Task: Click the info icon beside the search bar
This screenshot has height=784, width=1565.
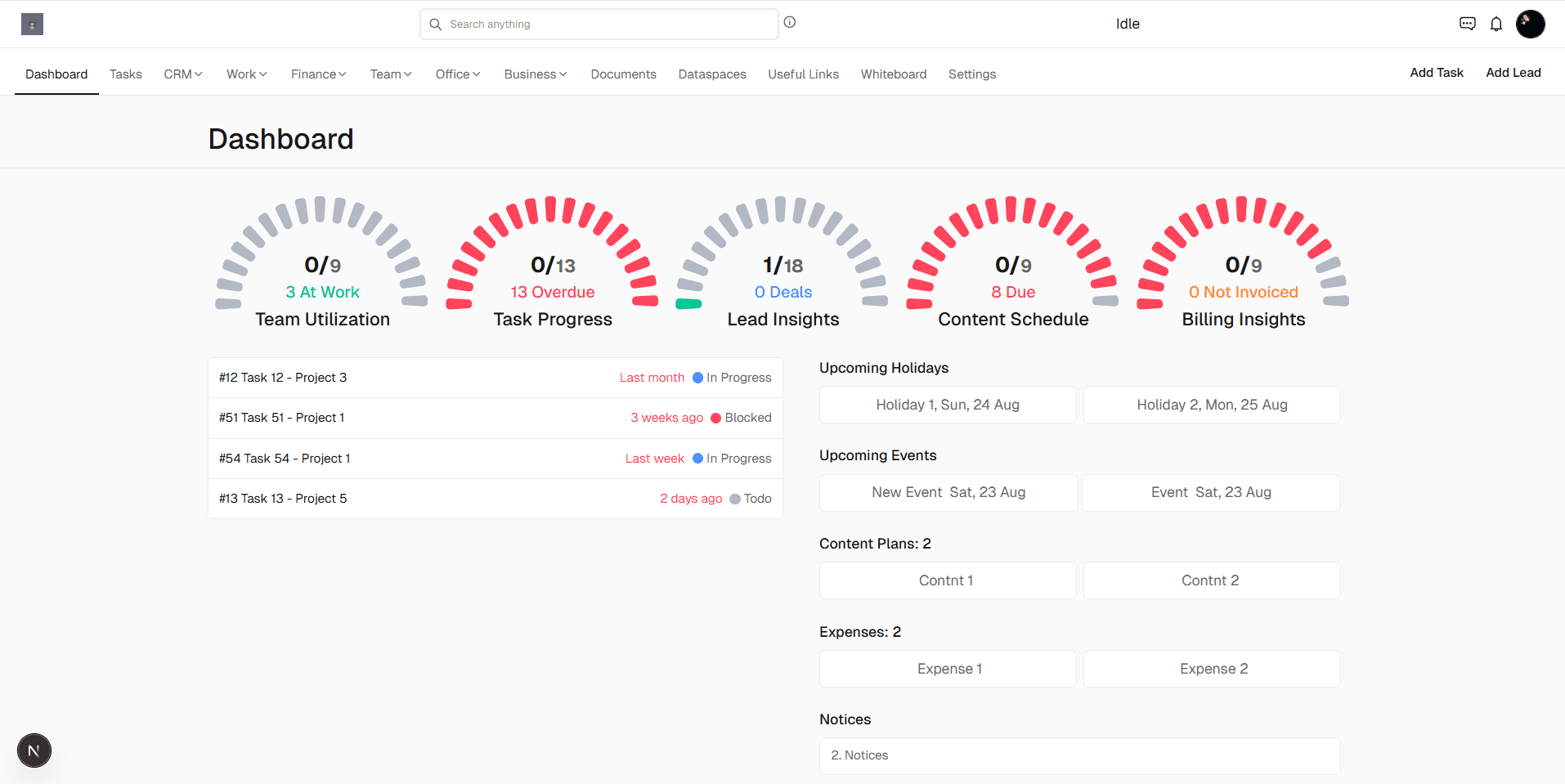Action: click(789, 22)
